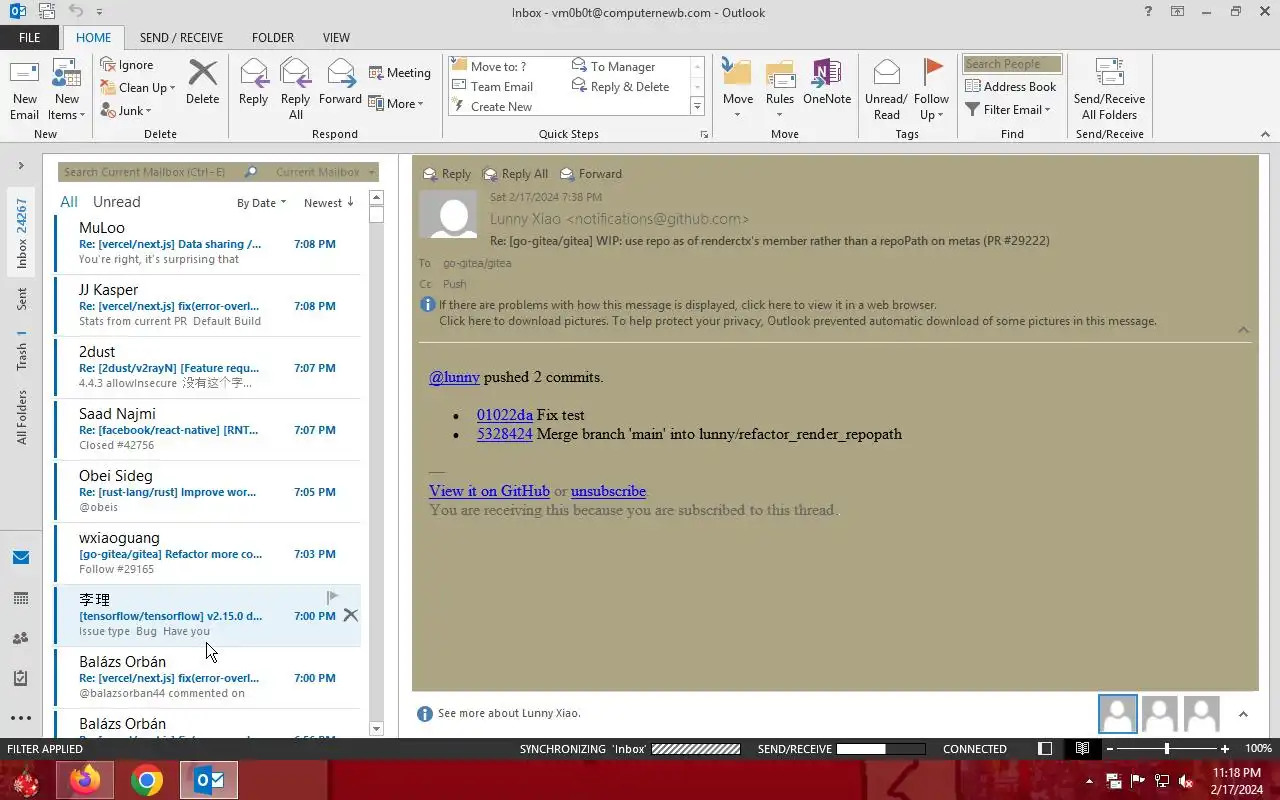Switch to the FOLDER tab

pyautogui.click(x=273, y=38)
